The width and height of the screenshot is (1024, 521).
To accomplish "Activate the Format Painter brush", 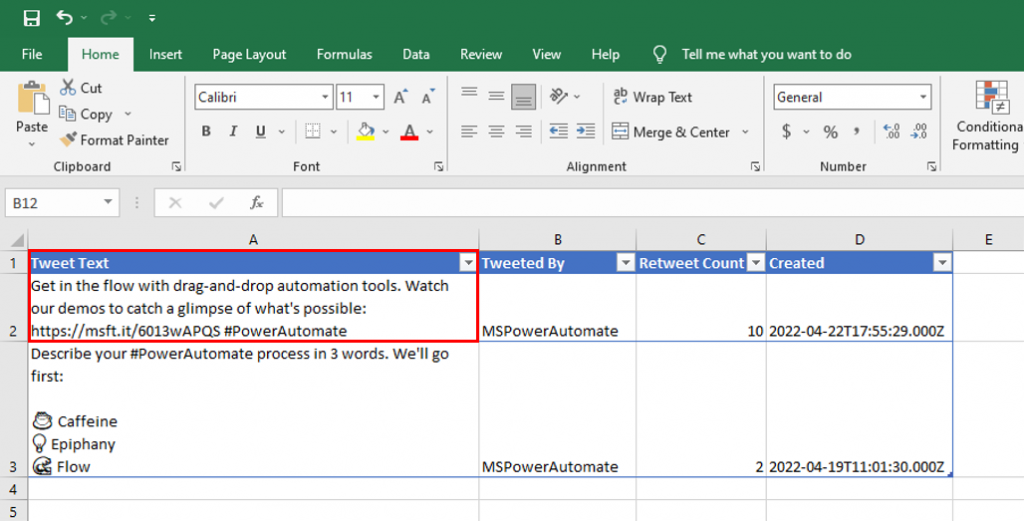I will coord(114,140).
